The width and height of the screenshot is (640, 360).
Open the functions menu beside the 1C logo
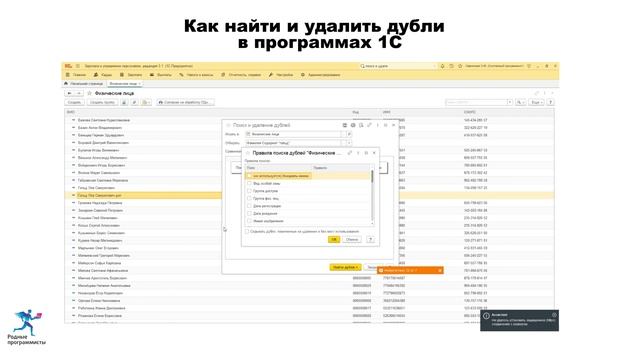point(78,66)
